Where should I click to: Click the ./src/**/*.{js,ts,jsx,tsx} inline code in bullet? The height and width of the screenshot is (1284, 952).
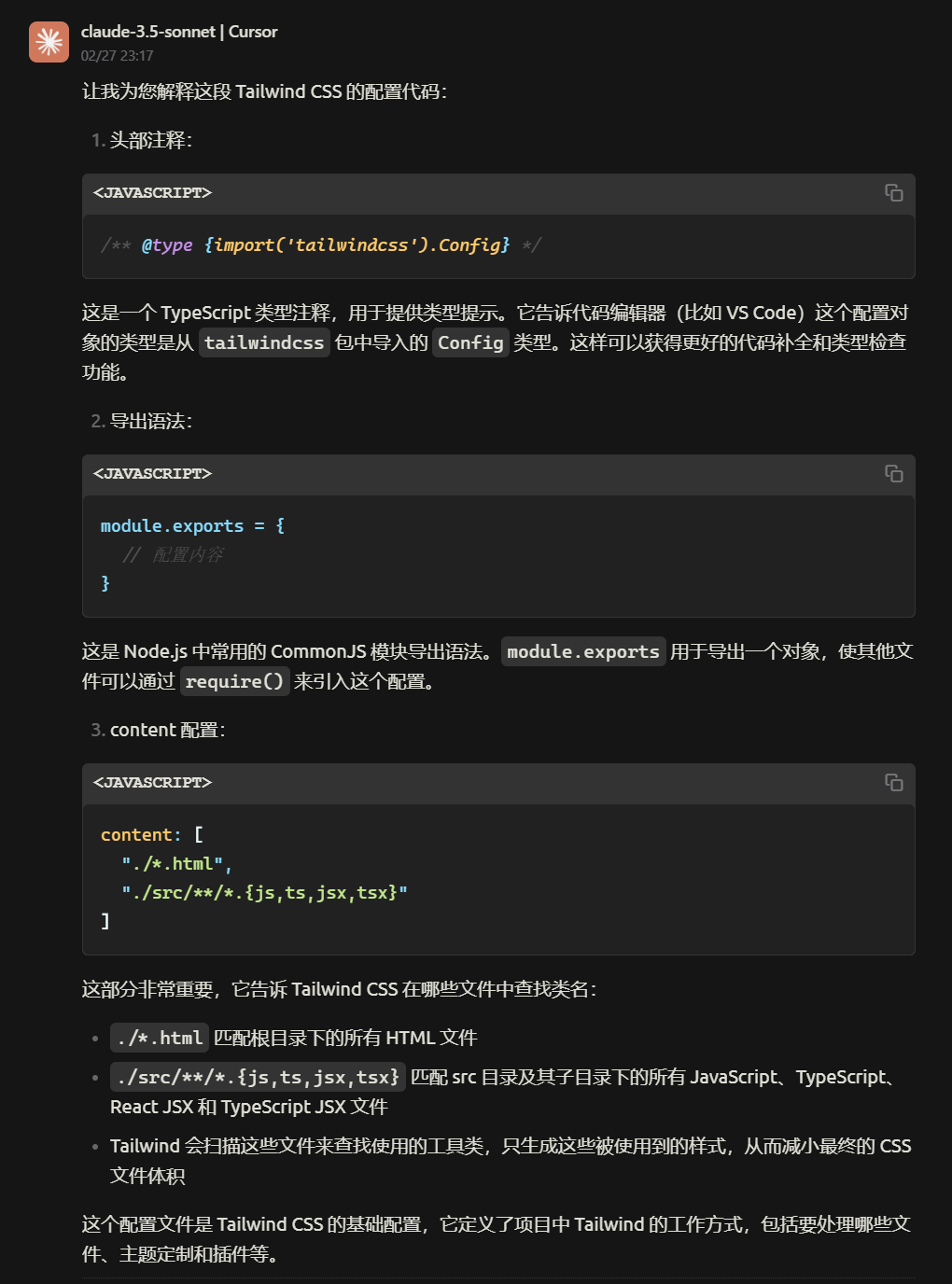pos(258,1077)
